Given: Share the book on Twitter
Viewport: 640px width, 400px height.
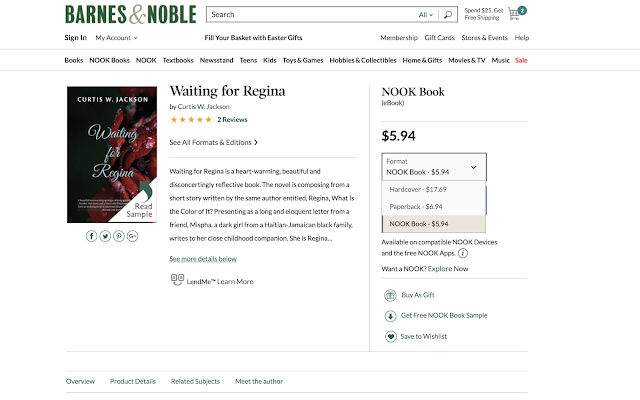Looking at the screenshot, I should 105,236.
